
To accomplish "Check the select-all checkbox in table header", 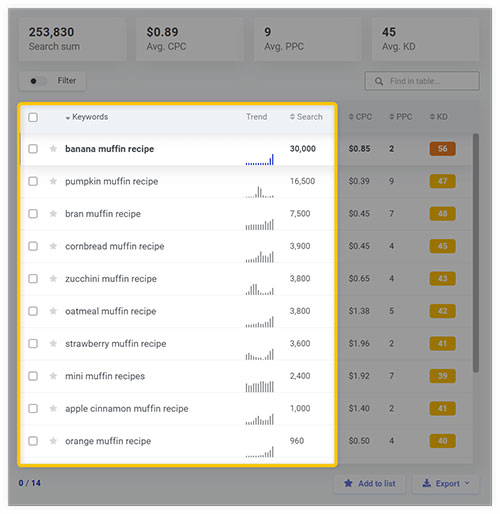I will 33,117.
